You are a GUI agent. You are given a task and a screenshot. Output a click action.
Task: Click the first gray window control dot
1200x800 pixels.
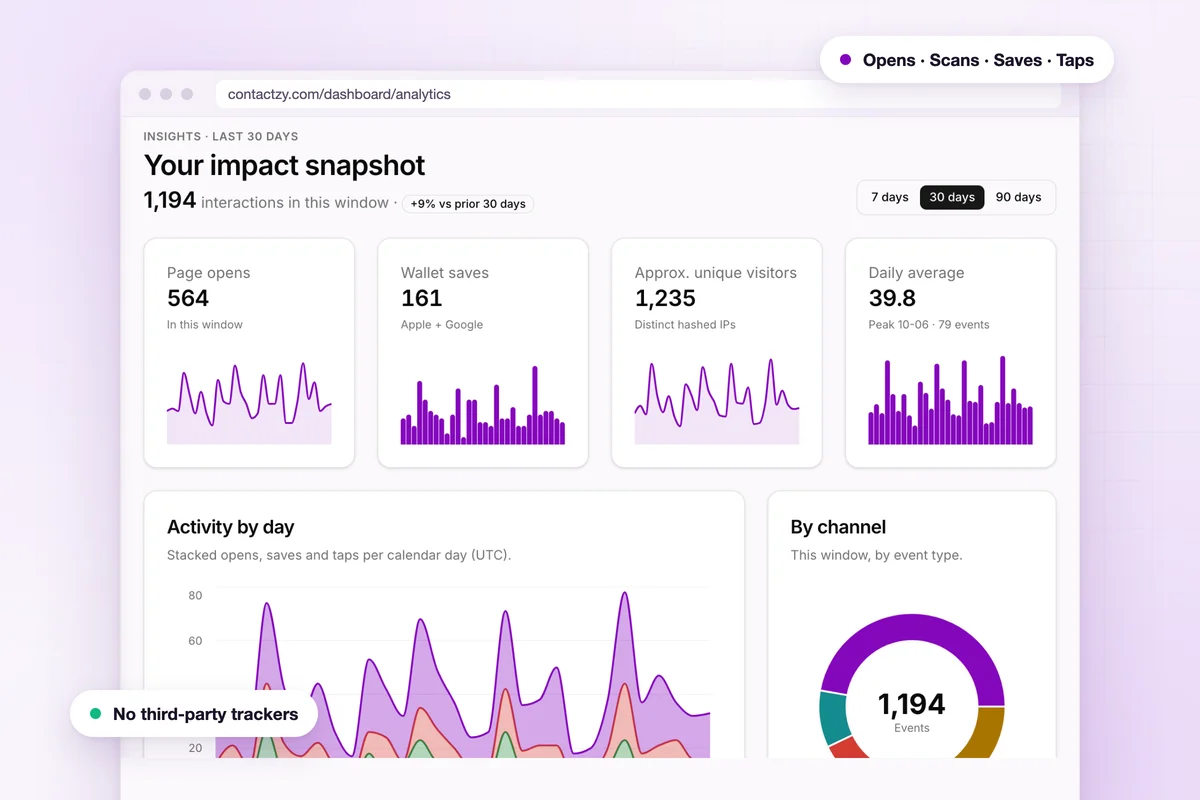145,94
